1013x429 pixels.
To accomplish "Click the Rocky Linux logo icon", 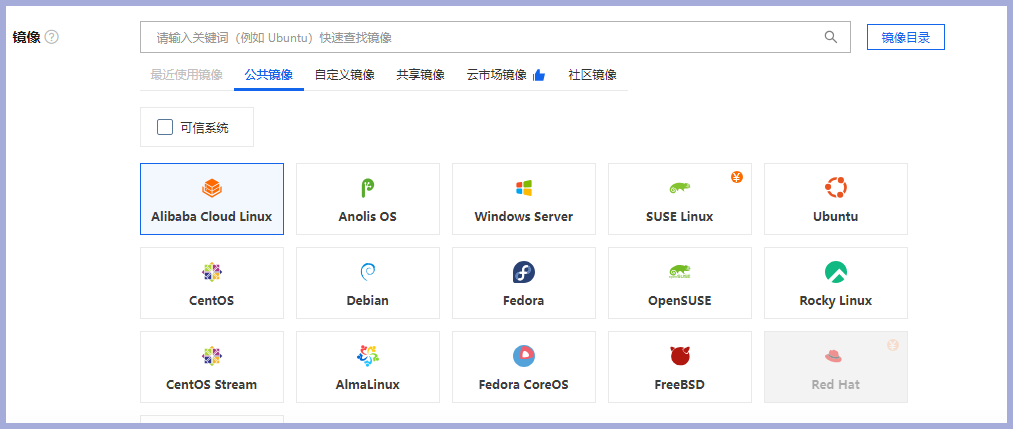I will click(836, 273).
